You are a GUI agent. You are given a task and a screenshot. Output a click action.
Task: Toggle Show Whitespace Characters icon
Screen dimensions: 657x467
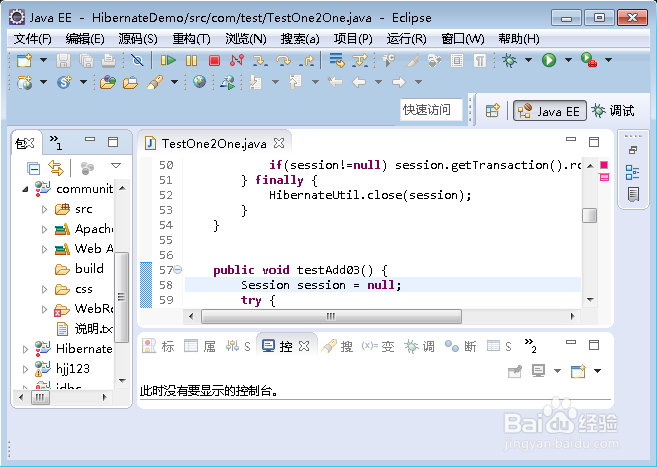[x=480, y=61]
